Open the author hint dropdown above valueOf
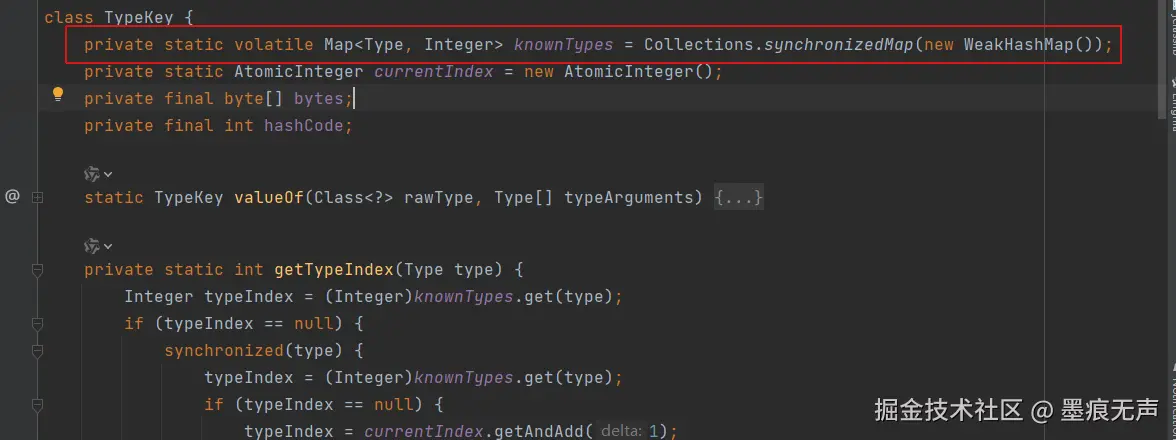 coord(98,175)
